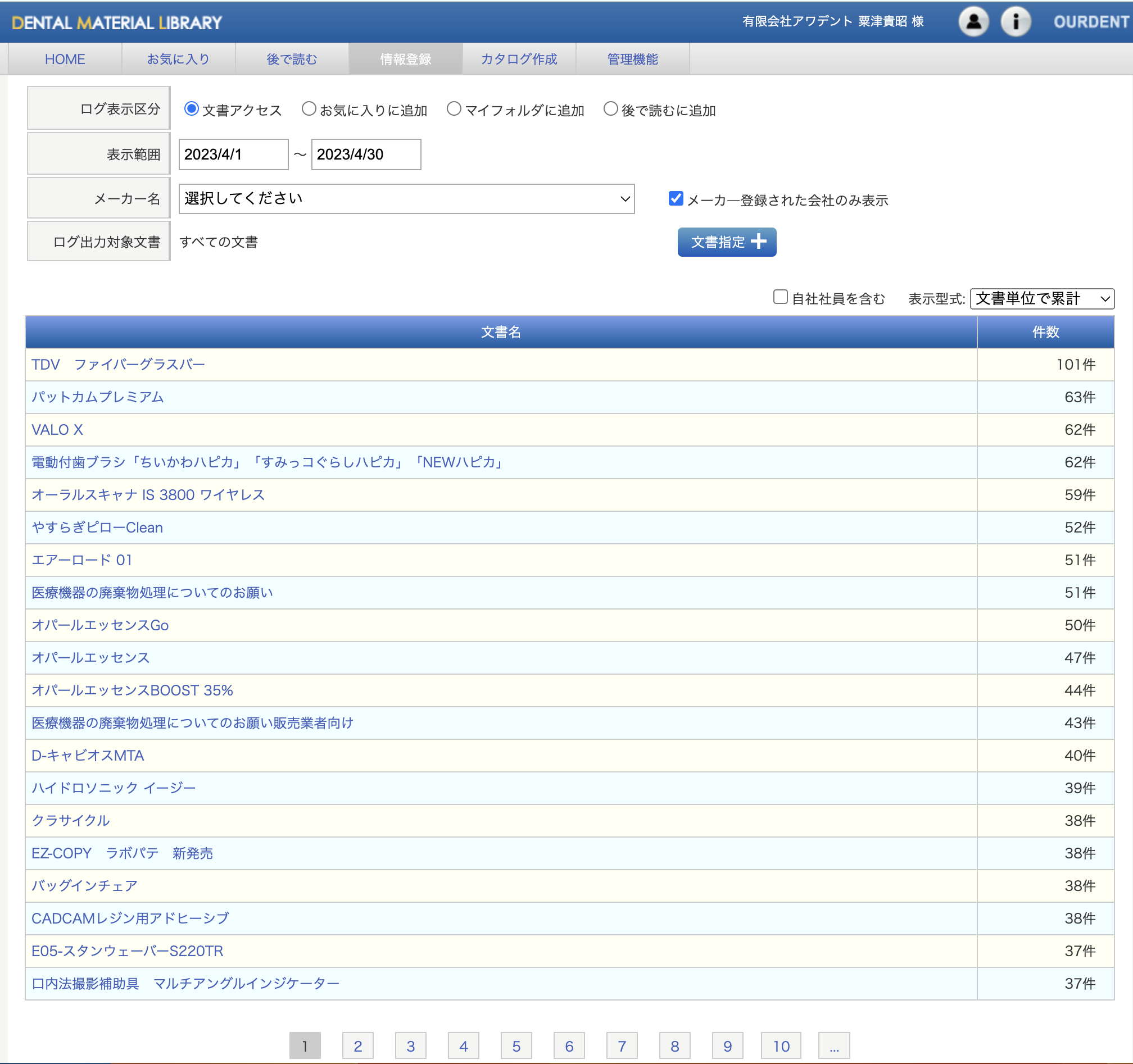The width and height of the screenshot is (1133, 1064).
Task: Go to results page 5
Action: click(516, 1046)
